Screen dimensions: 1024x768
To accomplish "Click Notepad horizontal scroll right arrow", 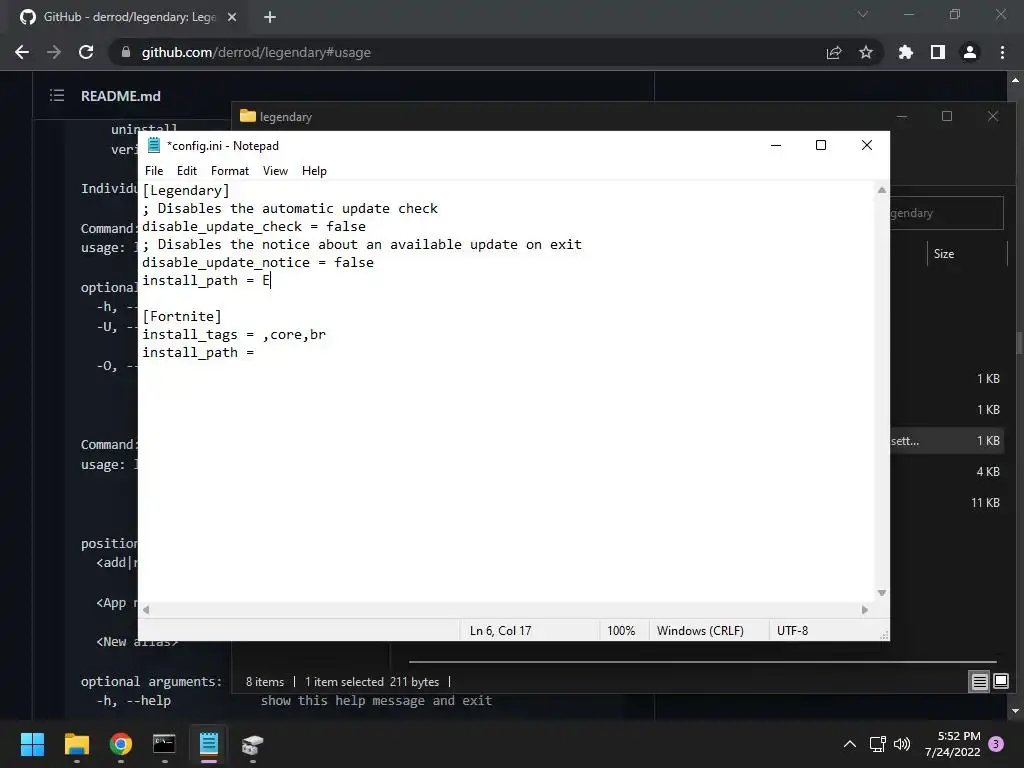I will [x=865, y=610].
